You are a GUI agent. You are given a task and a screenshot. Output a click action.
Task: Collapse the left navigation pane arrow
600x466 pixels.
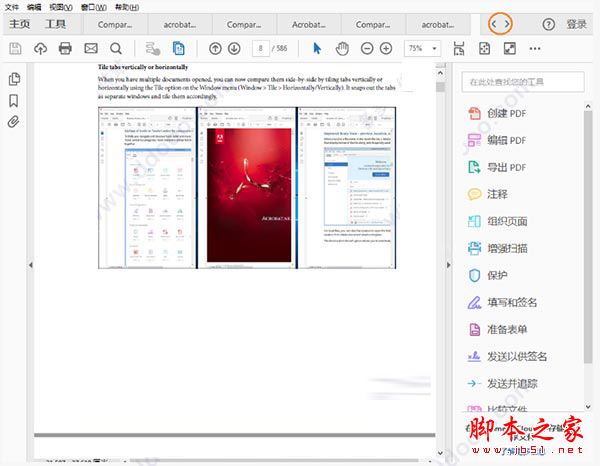point(31,265)
